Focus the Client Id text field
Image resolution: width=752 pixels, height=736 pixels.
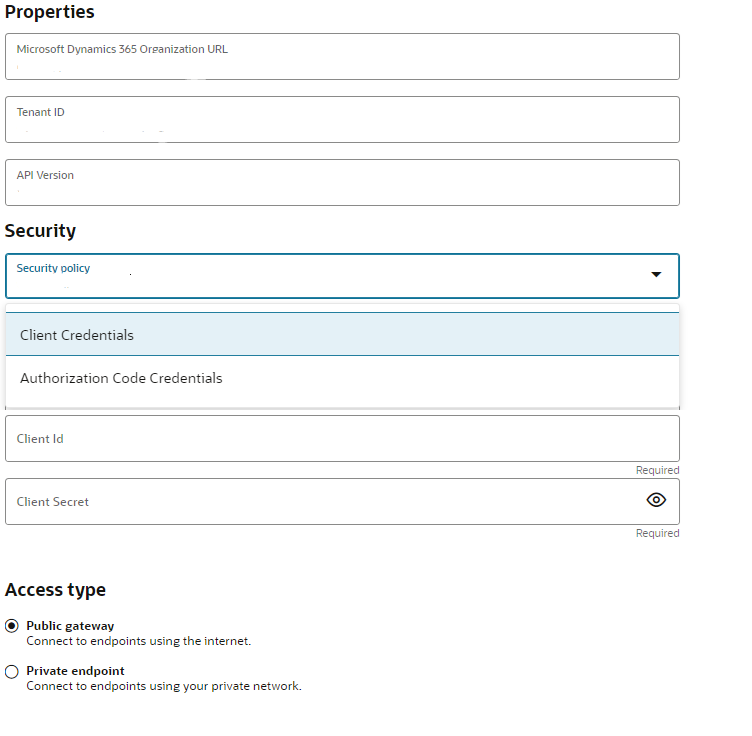click(342, 439)
